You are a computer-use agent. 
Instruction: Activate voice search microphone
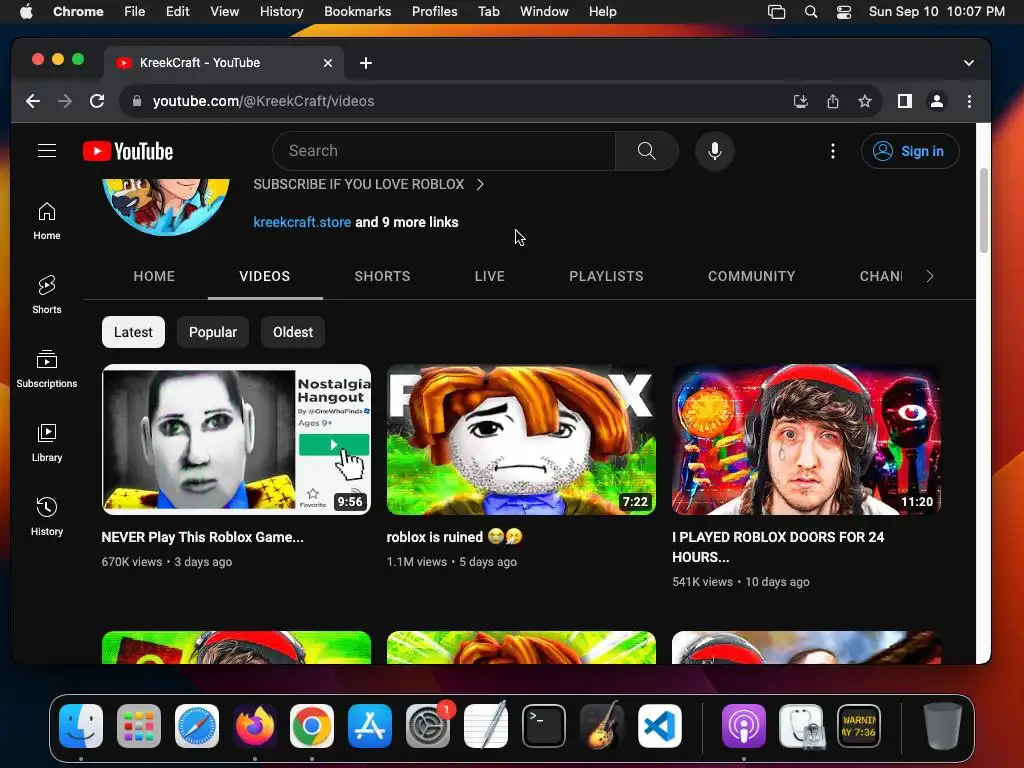click(x=714, y=151)
